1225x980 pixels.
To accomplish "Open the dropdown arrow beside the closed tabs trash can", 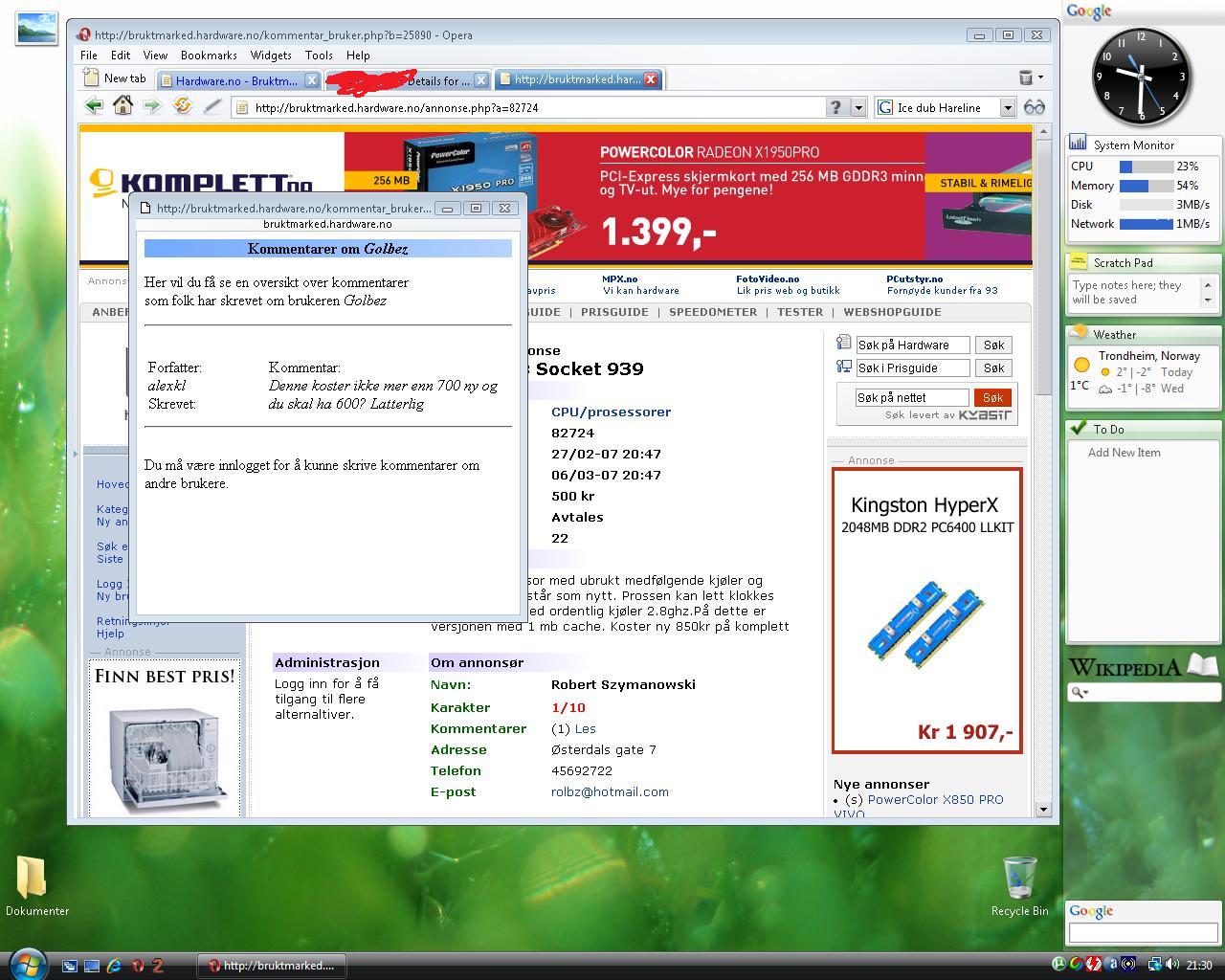I will coord(1040,78).
